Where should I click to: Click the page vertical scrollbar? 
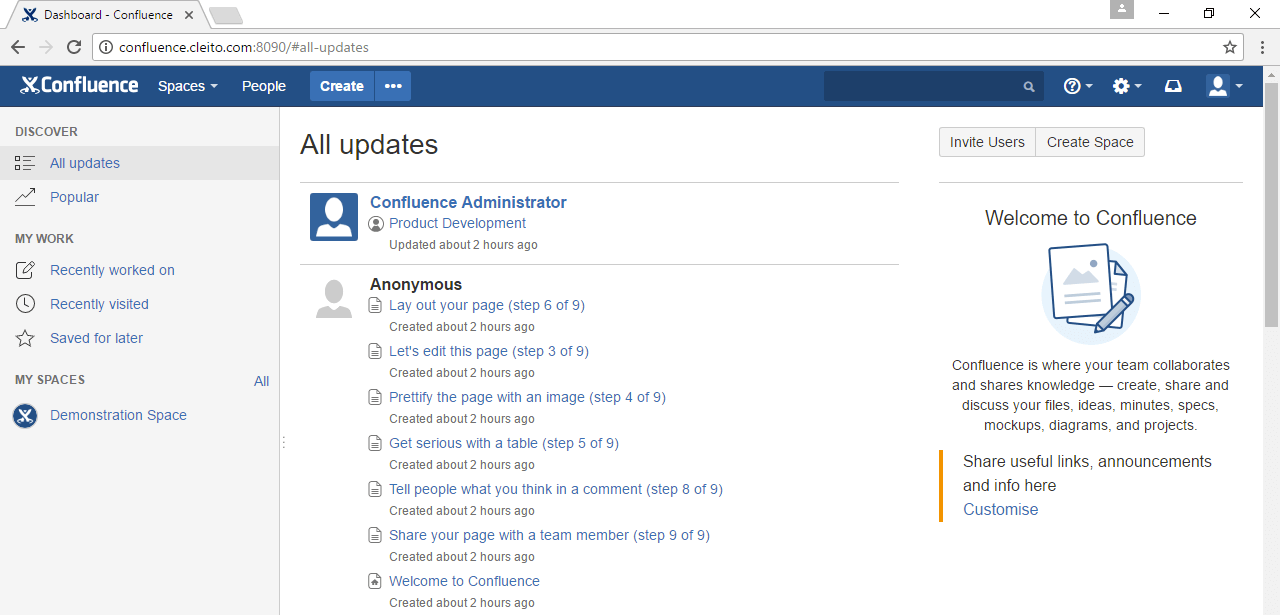(x=1271, y=205)
